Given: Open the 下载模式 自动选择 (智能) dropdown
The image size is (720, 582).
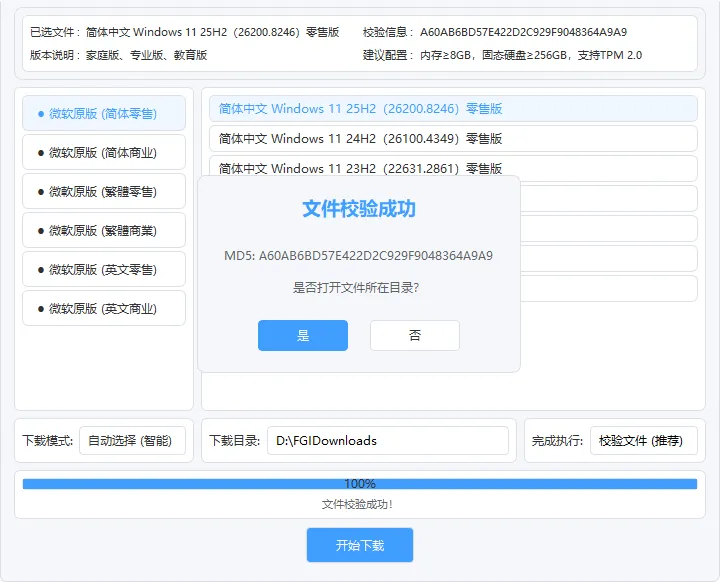Looking at the screenshot, I should [132, 441].
